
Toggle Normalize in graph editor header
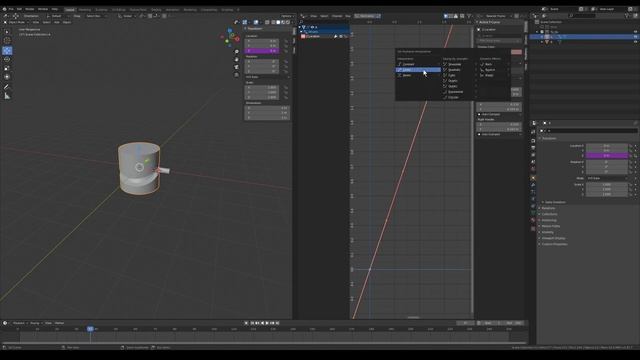pos(367,16)
